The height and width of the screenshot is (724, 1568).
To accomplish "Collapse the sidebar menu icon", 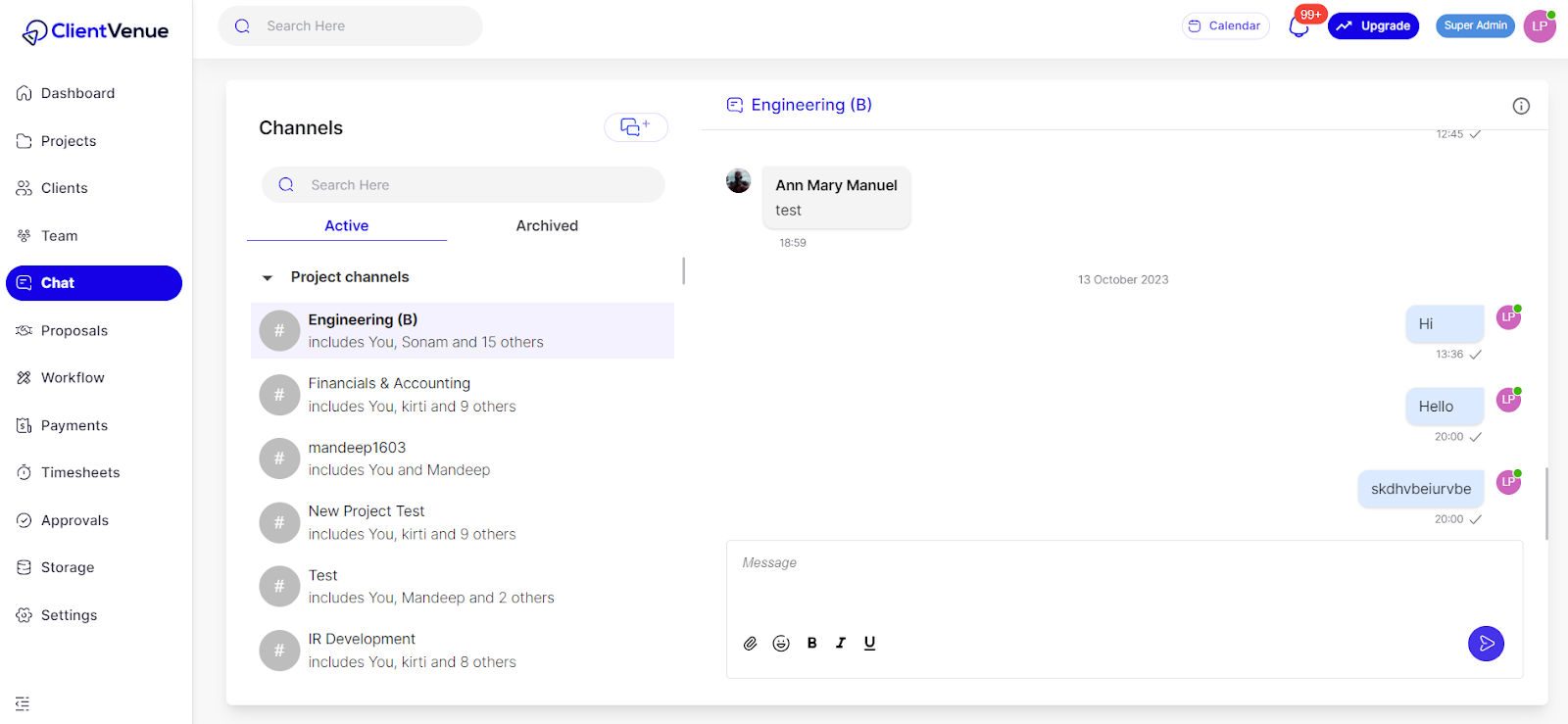I will [23, 703].
